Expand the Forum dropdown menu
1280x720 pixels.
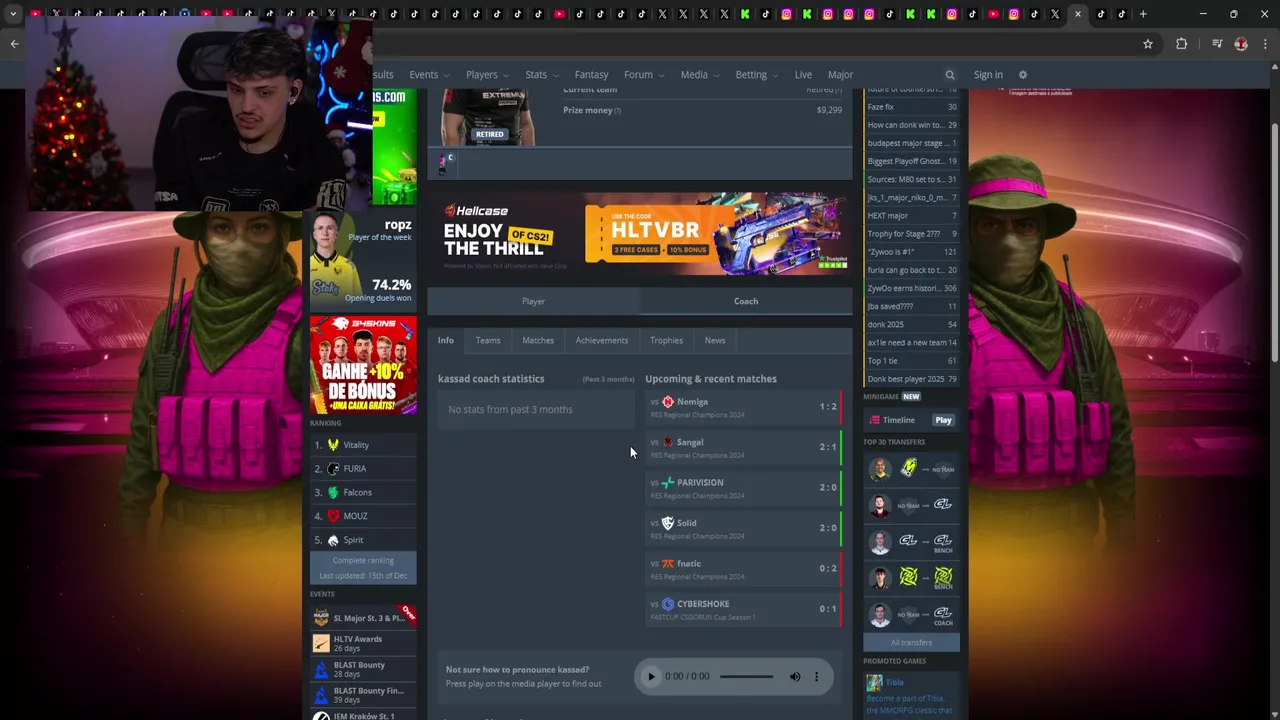coord(643,75)
